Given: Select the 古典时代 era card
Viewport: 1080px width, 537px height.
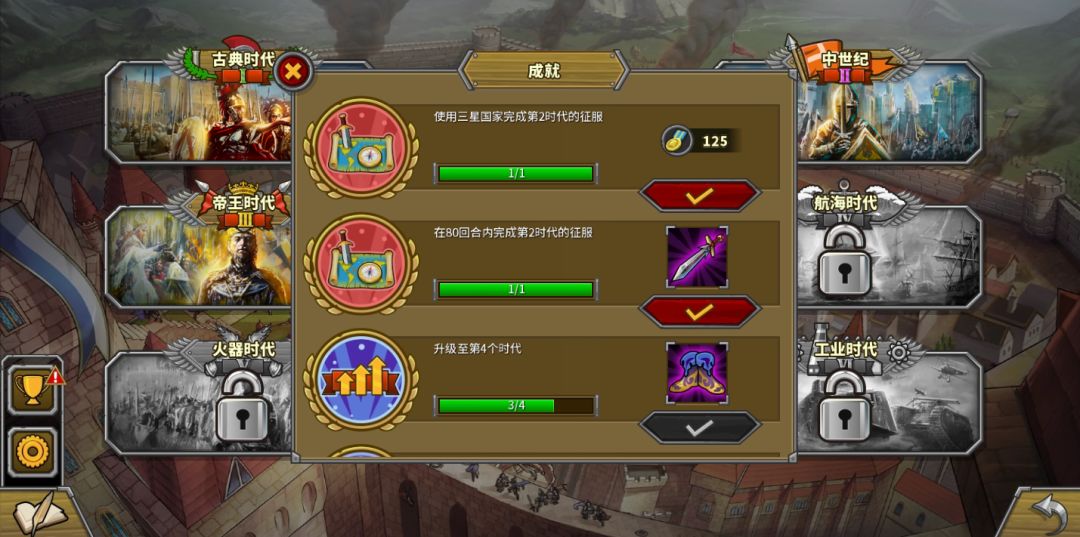Looking at the screenshot, I should [x=198, y=112].
